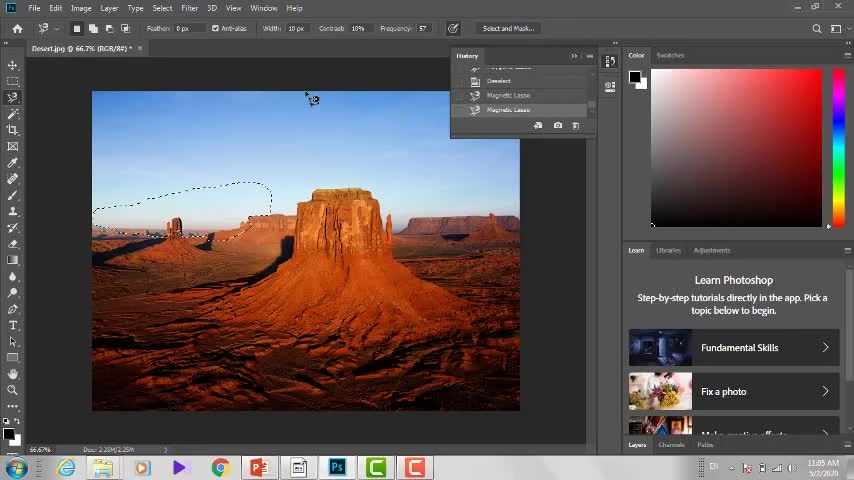Select the Move tool
854x480 pixels.
click(x=13, y=65)
